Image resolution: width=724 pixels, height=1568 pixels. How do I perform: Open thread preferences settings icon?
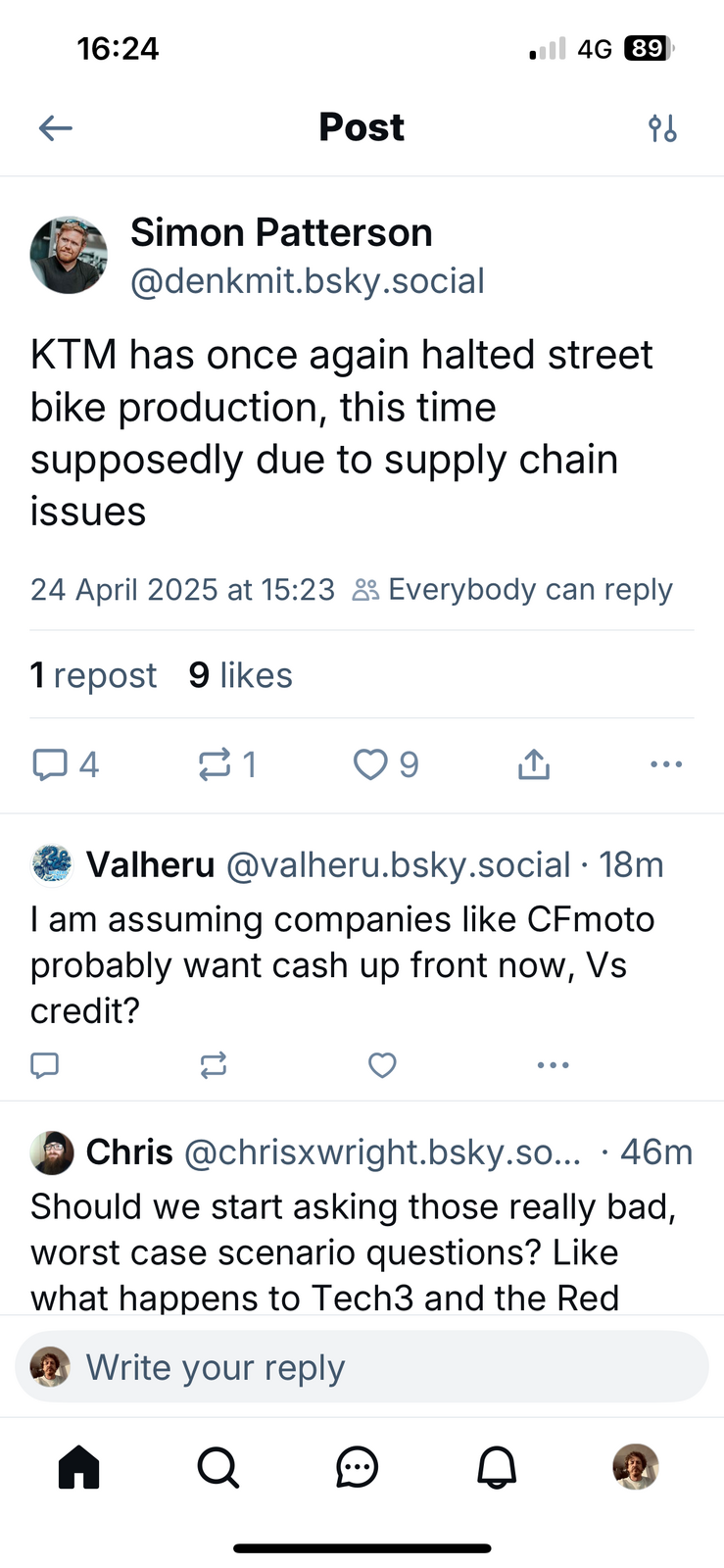[x=662, y=127]
